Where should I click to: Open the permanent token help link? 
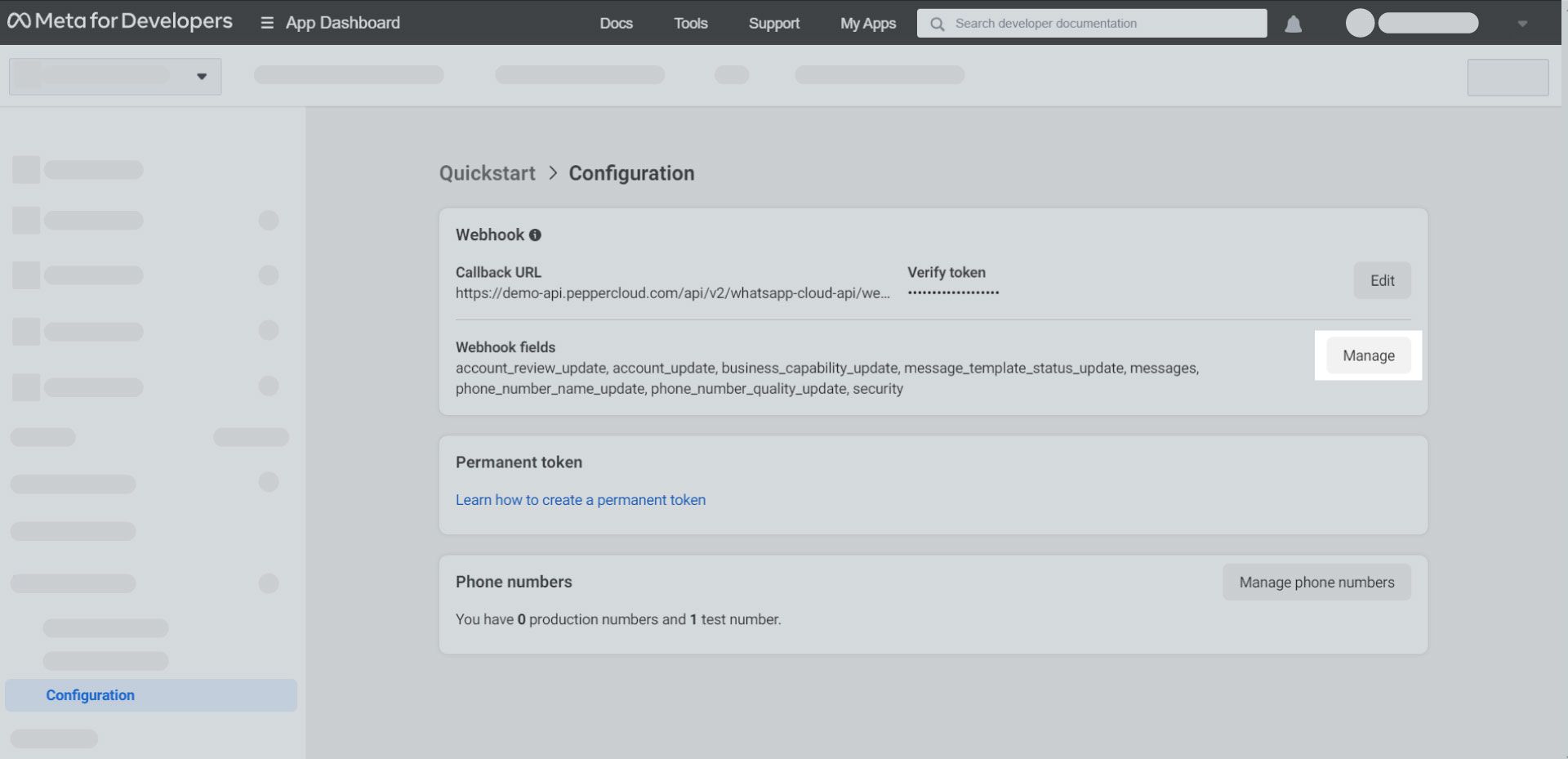pos(581,500)
